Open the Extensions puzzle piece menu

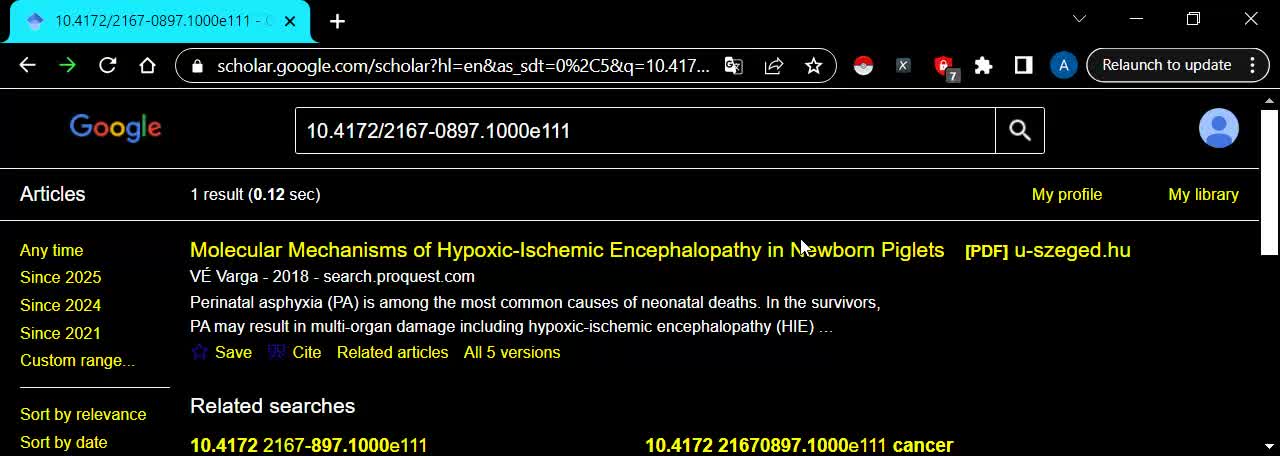(x=983, y=66)
